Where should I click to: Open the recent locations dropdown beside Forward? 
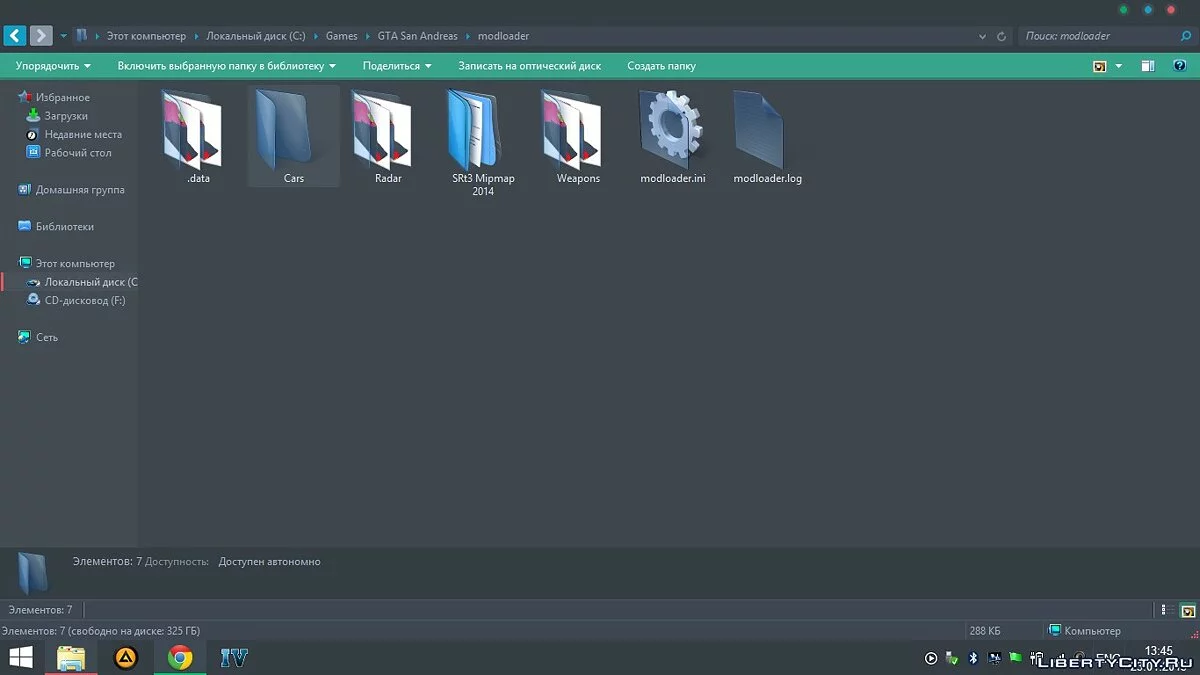pyautogui.click(x=64, y=36)
